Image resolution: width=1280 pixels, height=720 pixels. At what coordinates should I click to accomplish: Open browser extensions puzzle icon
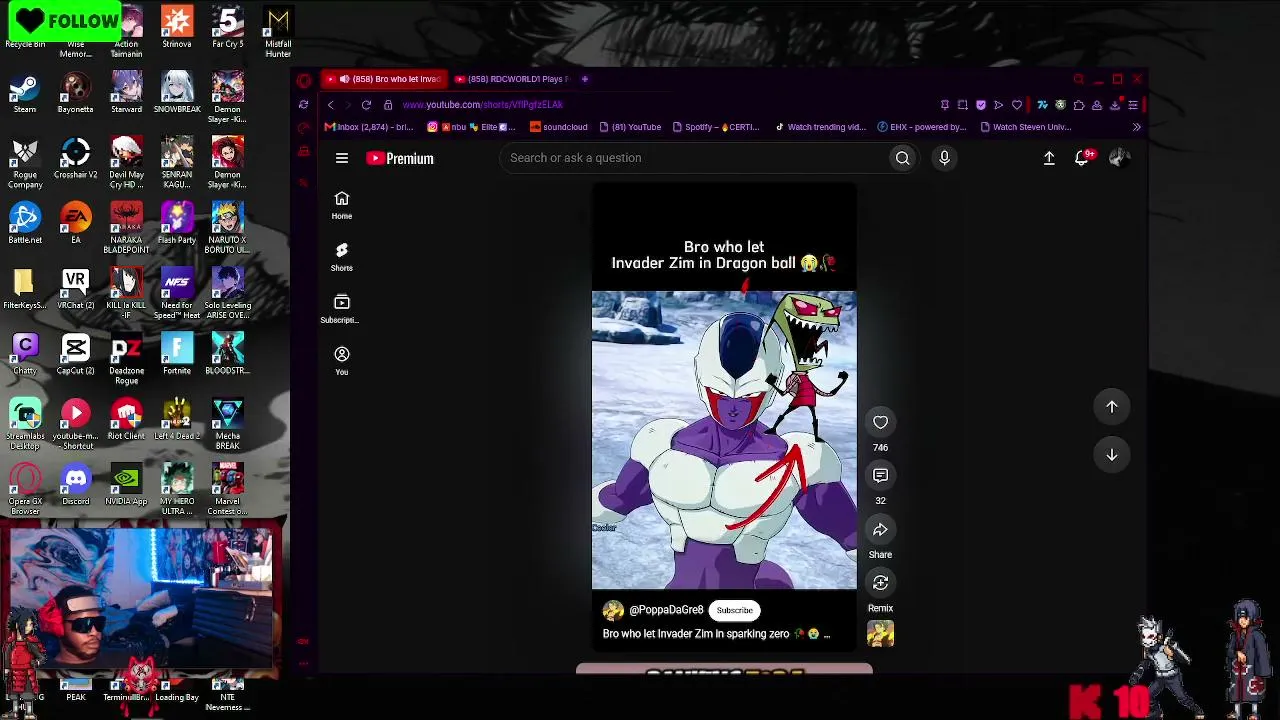[1079, 105]
